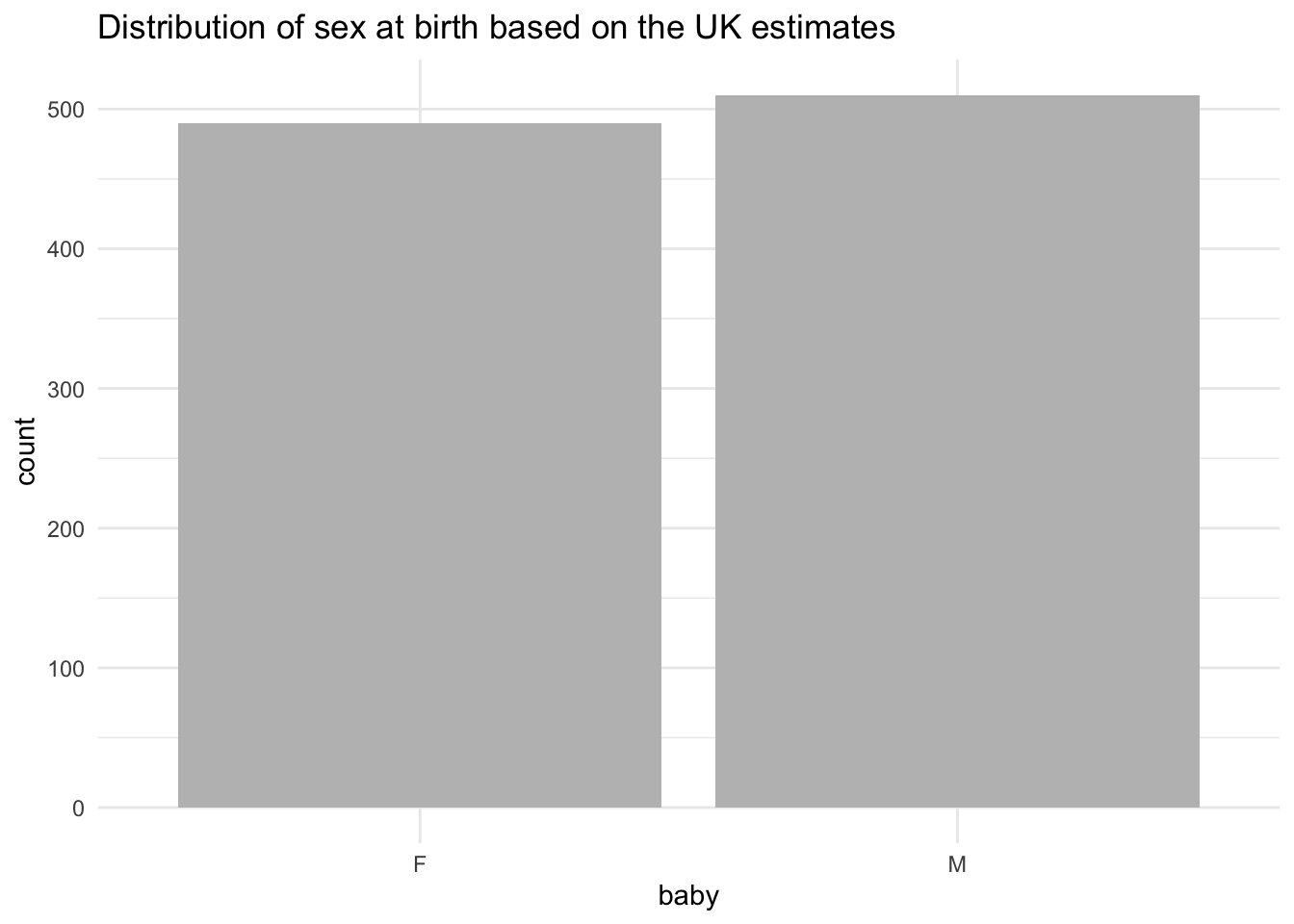1294x924 pixels.
Task: Click the 500 tick label on the y-axis
Action: [x=66, y=110]
